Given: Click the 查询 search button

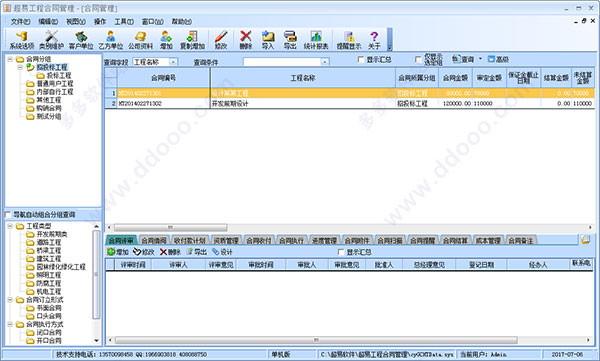Looking at the screenshot, I should (463, 59).
